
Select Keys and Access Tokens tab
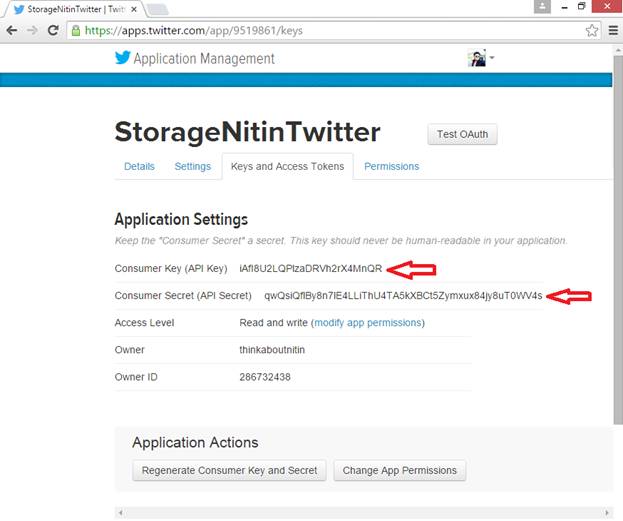point(287,166)
